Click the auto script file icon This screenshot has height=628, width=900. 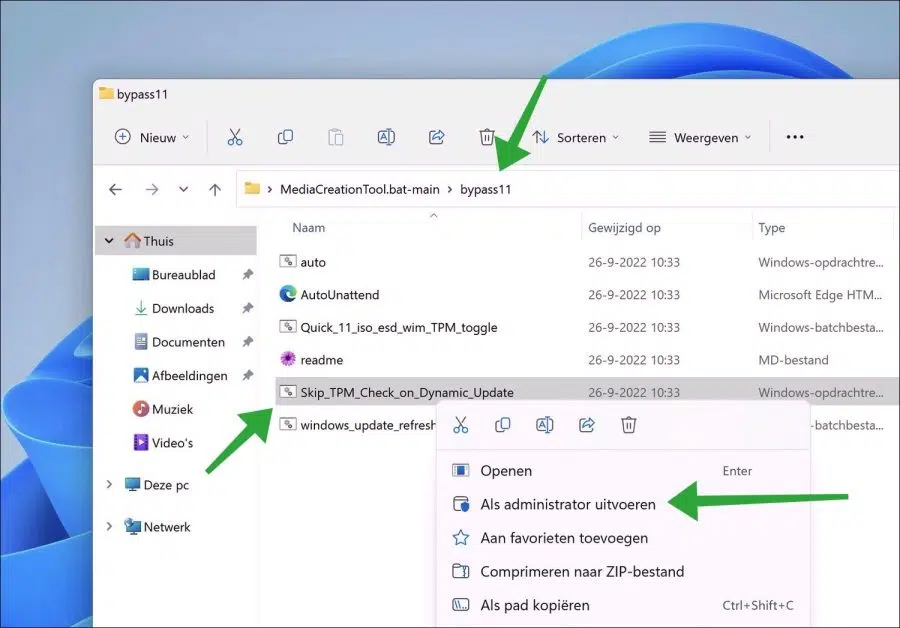click(288, 262)
